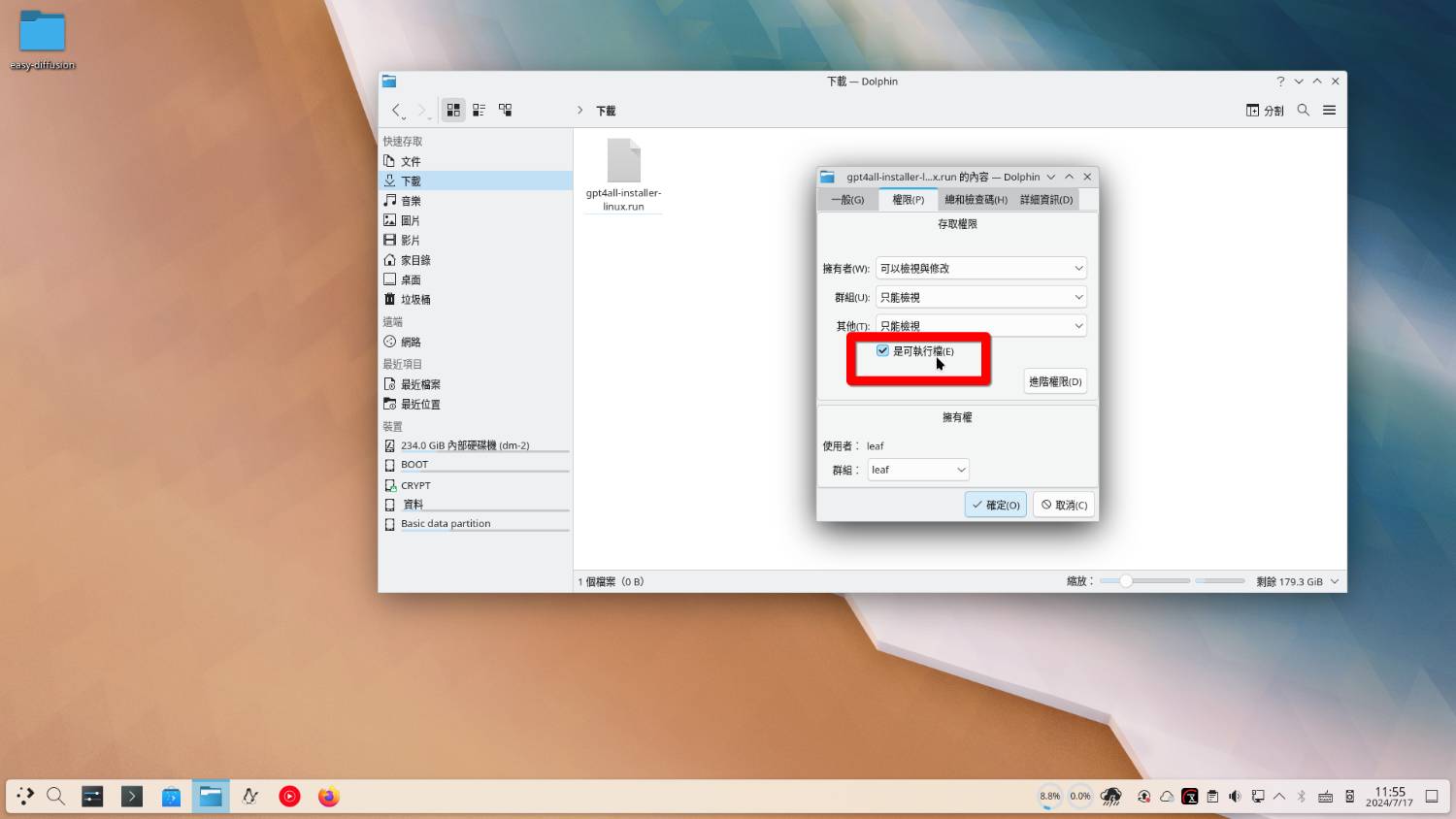
Task: Open the CRYPT device entry
Action: tap(475, 485)
